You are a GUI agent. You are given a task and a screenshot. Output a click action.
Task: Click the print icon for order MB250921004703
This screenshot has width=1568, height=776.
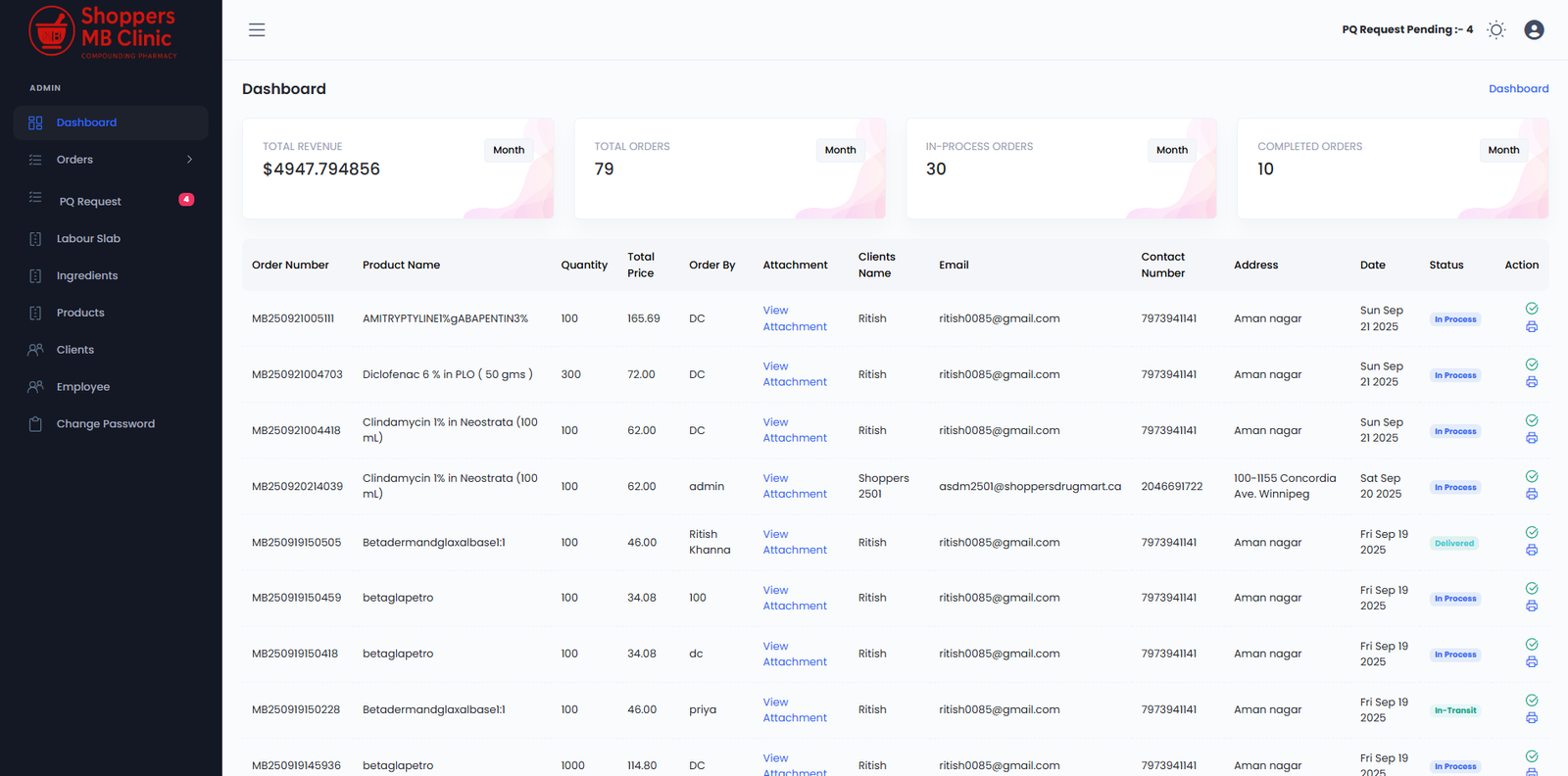[x=1531, y=382]
